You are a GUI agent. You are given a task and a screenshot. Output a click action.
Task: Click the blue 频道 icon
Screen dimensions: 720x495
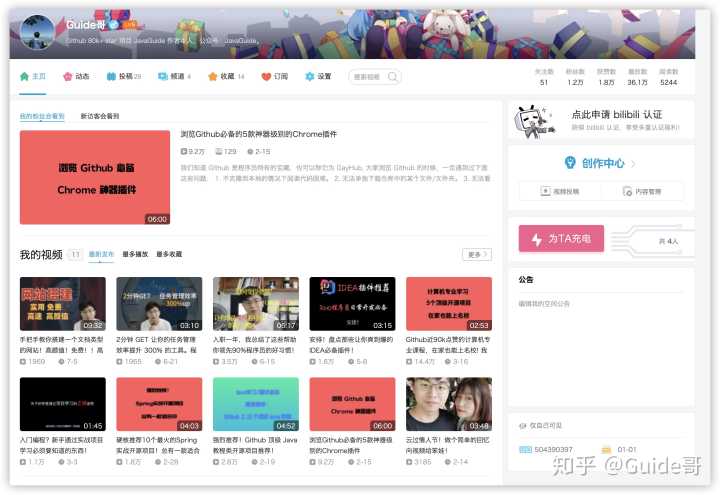pos(163,76)
